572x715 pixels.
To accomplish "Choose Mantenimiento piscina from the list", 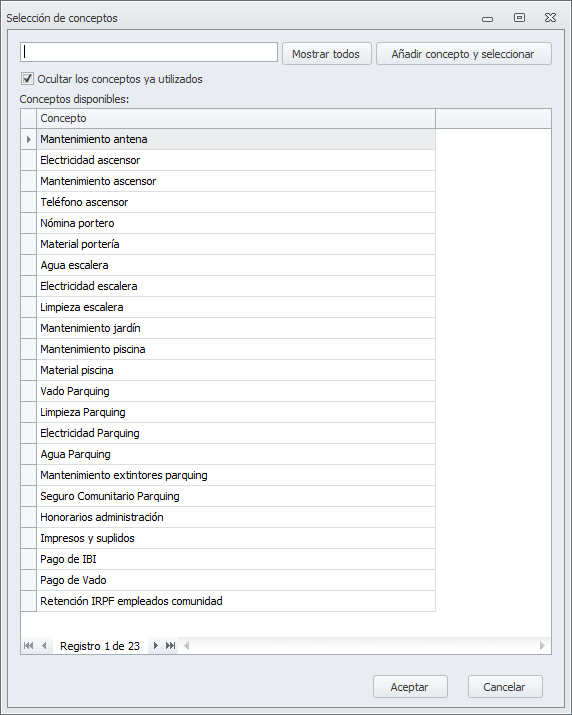I will 236,349.
